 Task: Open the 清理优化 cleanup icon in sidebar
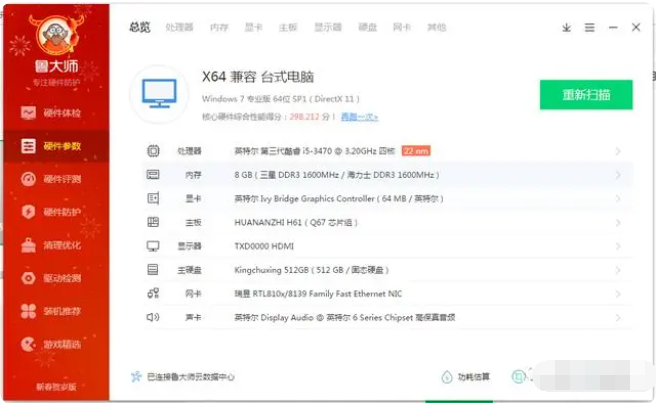point(28,245)
